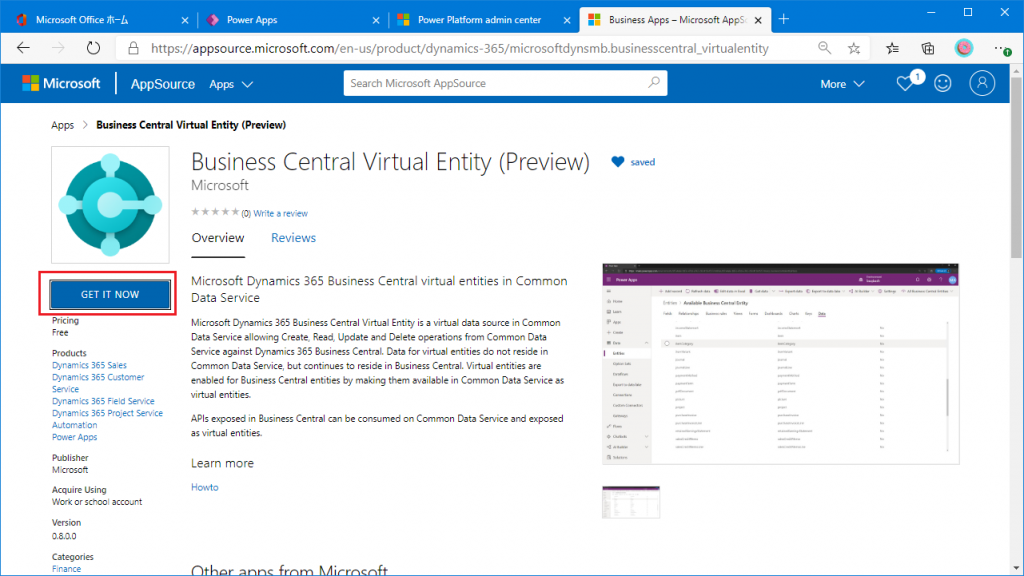
Task: Refresh the page with the reload icon
Action: [93, 47]
